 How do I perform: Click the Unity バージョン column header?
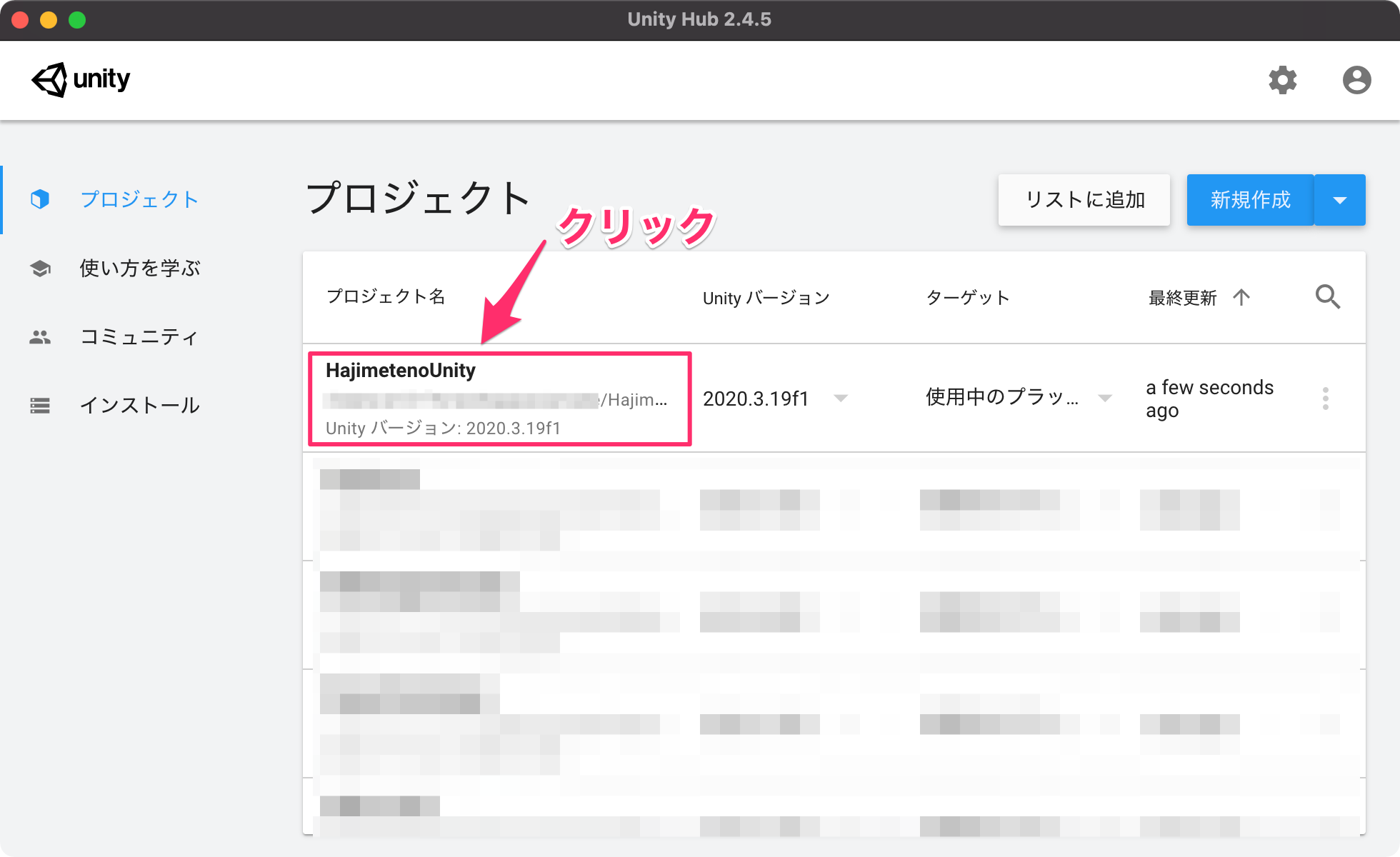pos(766,298)
